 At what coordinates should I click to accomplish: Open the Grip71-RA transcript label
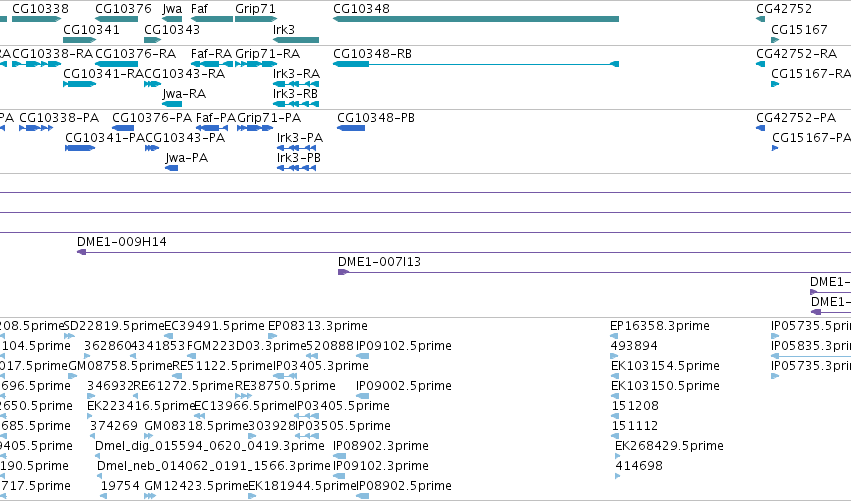[267, 54]
